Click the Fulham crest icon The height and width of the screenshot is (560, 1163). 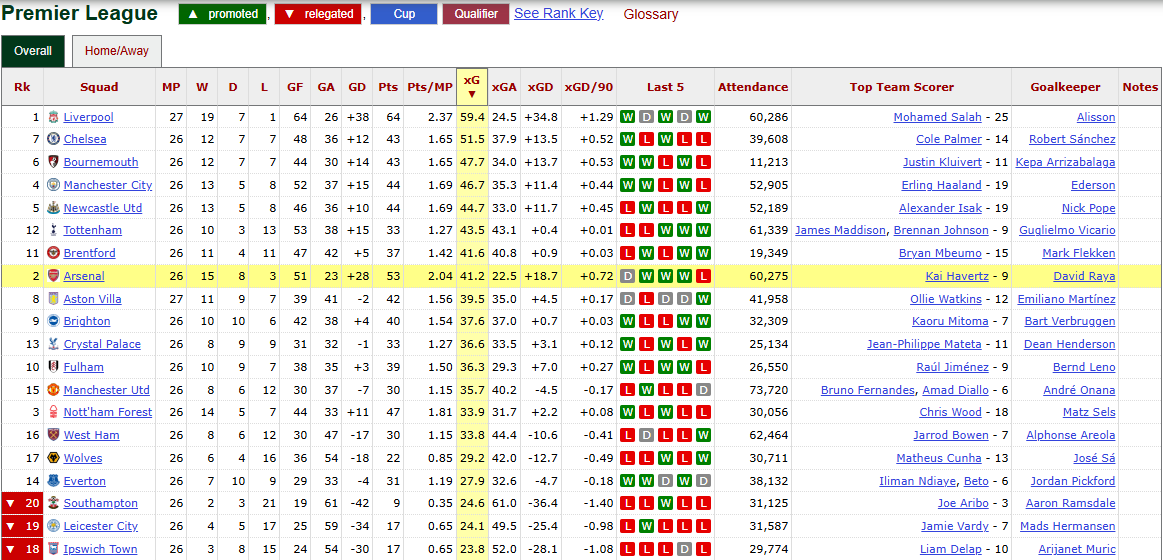[53, 367]
